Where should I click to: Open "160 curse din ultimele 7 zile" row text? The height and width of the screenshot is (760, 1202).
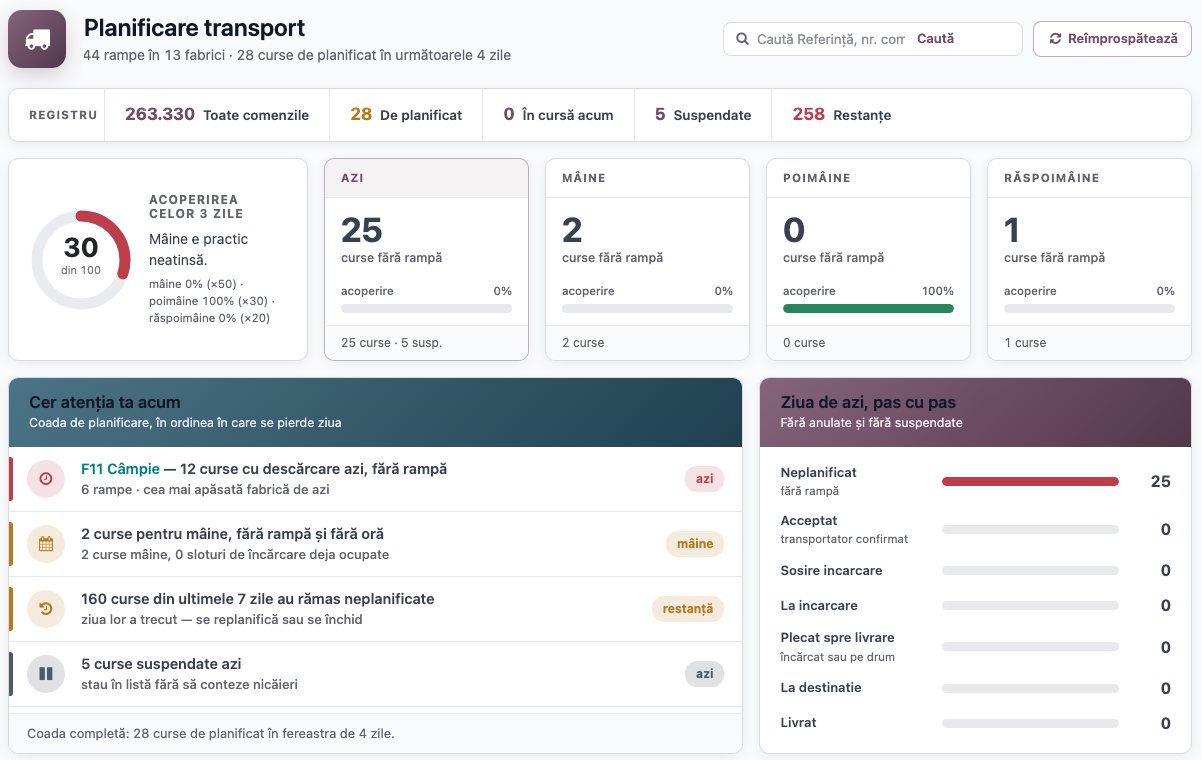click(x=258, y=599)
